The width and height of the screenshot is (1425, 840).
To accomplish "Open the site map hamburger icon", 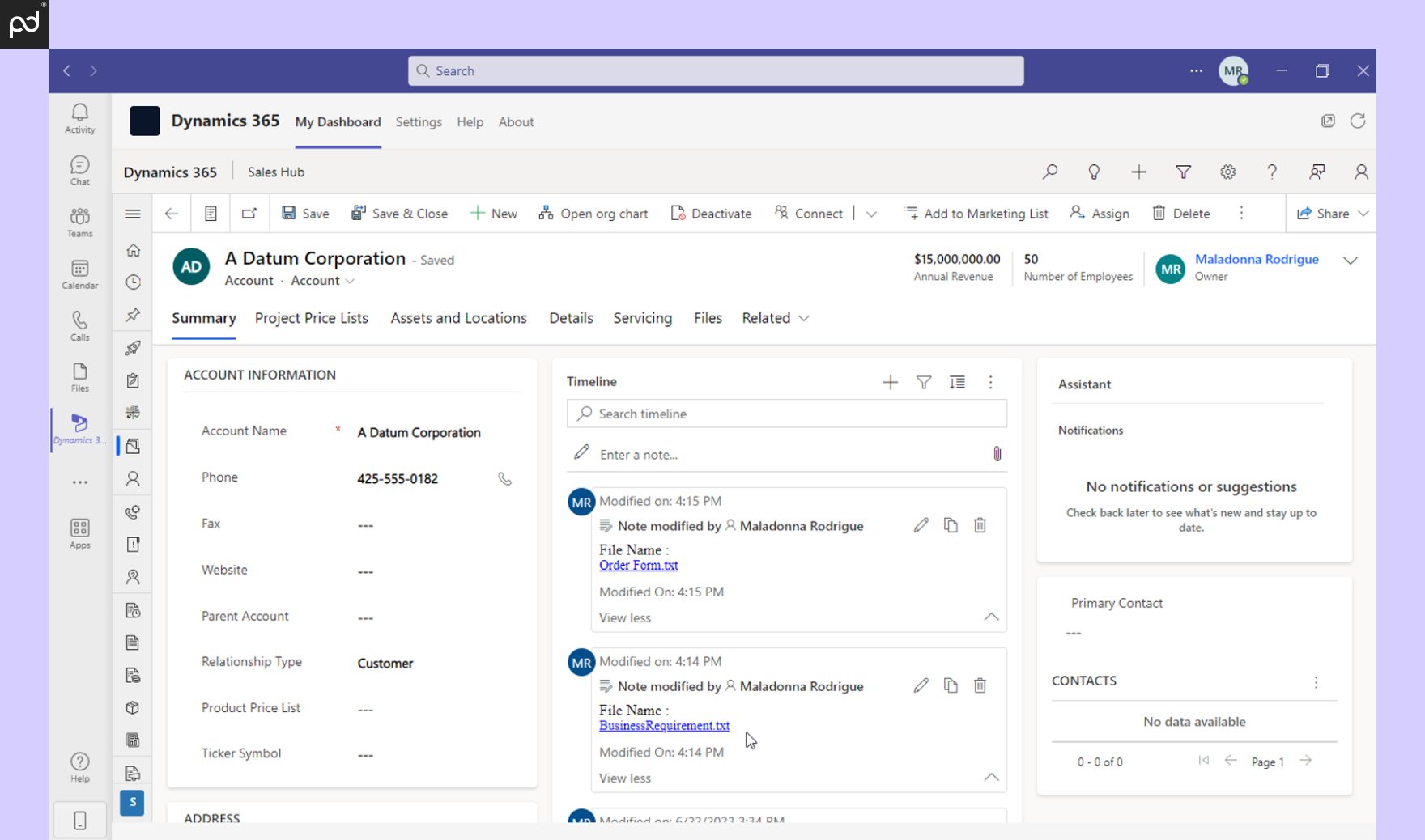I will click(x=132, y=213).
